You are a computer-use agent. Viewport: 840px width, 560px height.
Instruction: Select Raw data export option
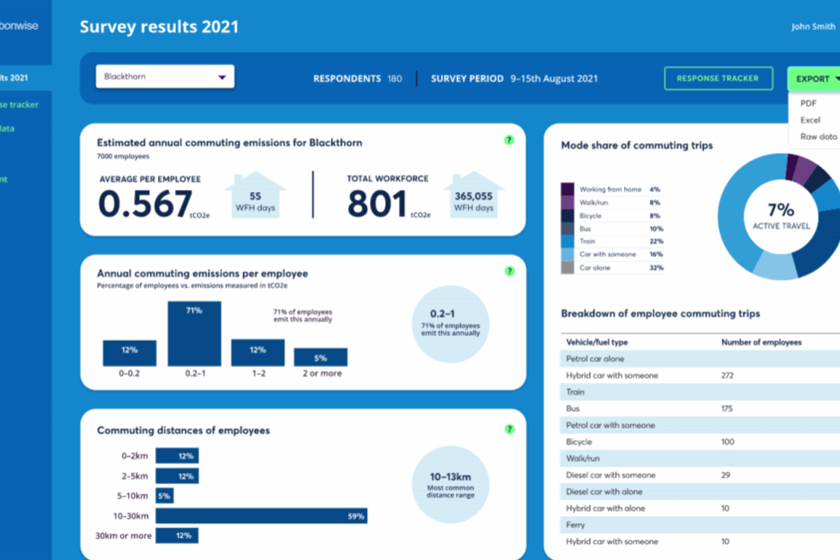point(817,137)
